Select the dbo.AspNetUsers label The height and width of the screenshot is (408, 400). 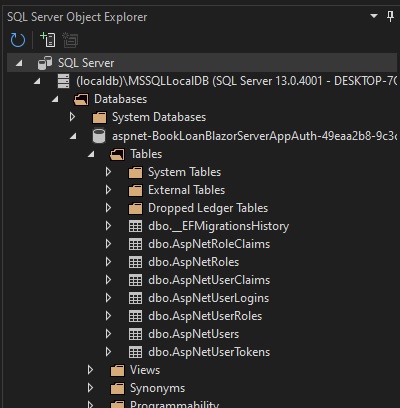tap(194, 334)
